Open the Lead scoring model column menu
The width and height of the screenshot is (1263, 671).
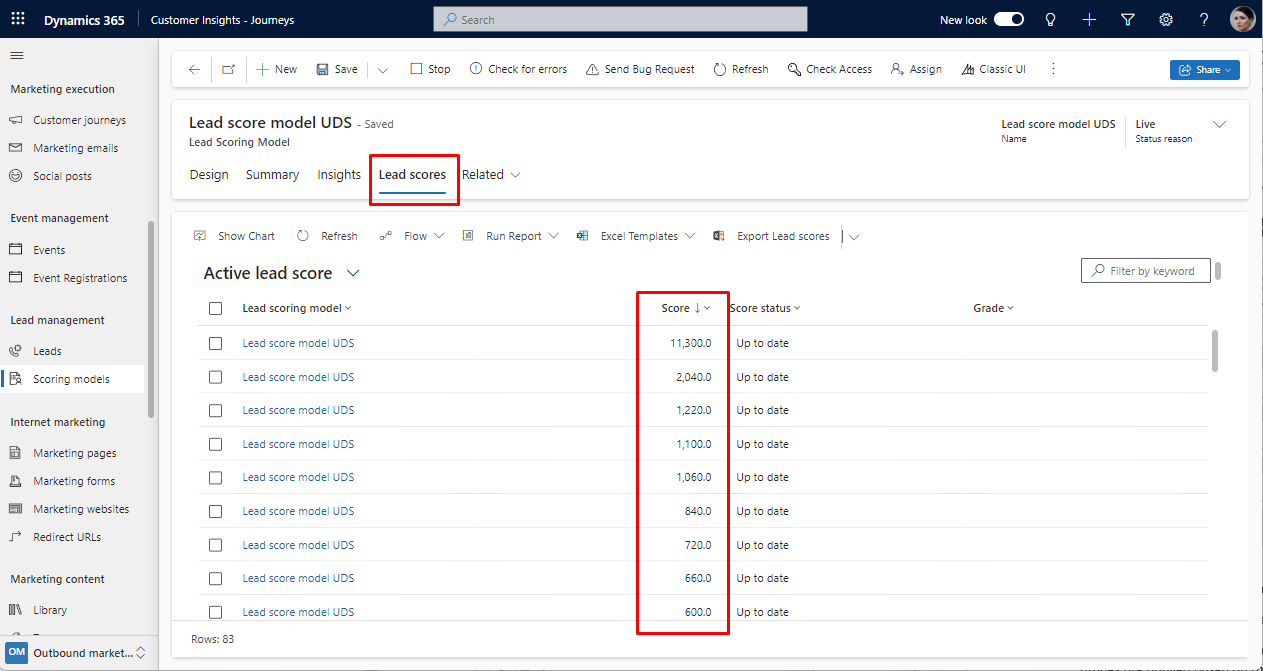click(x=297, y=308)
